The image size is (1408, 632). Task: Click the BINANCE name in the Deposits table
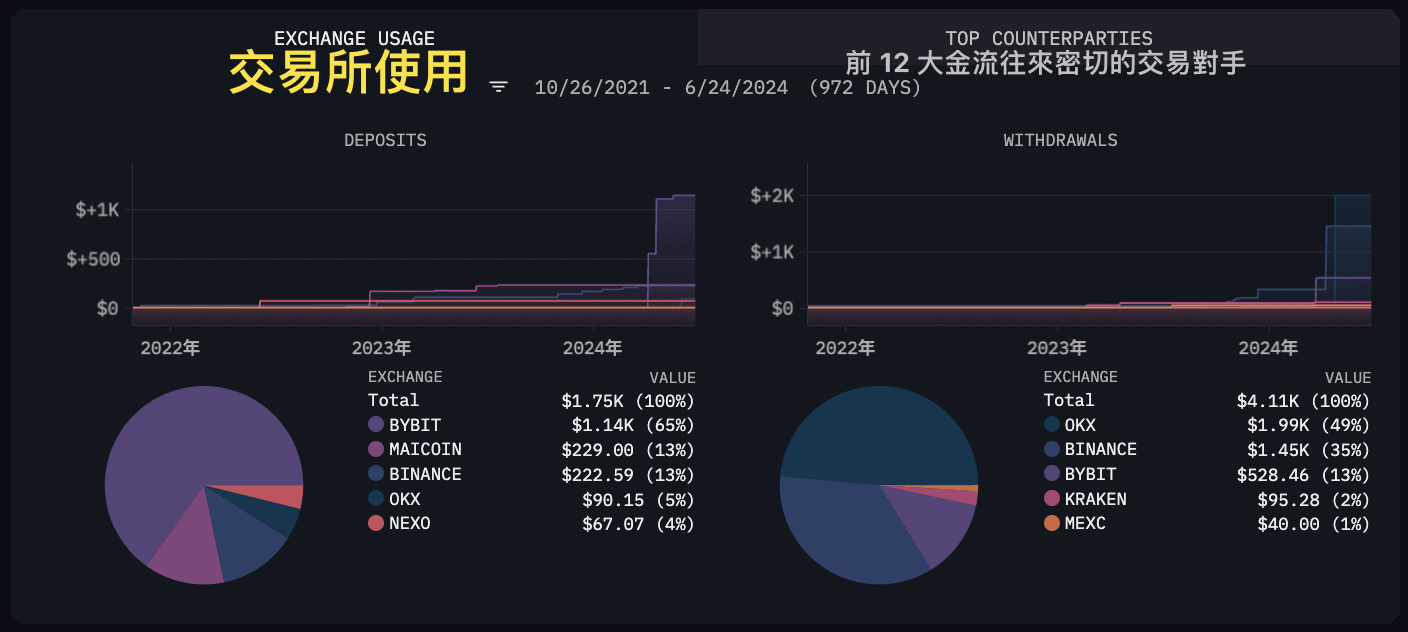pos(425,474)
